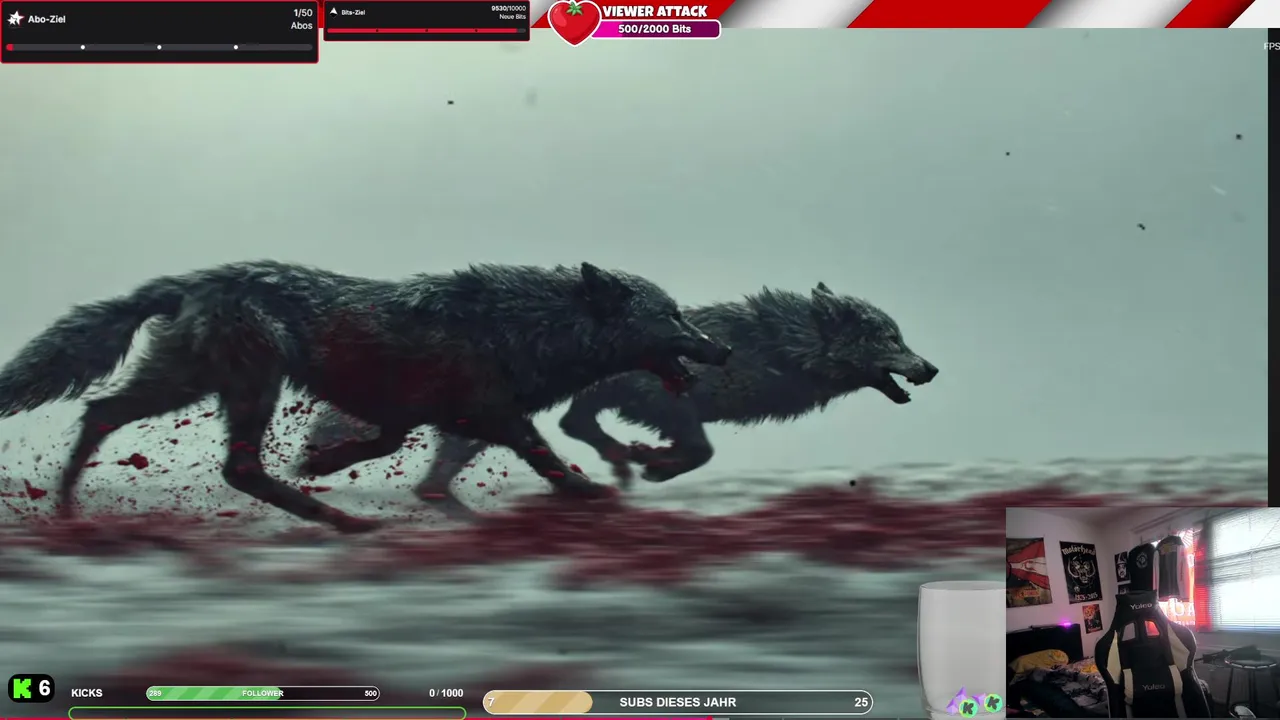
Task: Click the Abo-Ziel label text
Action: coord(47,19)
